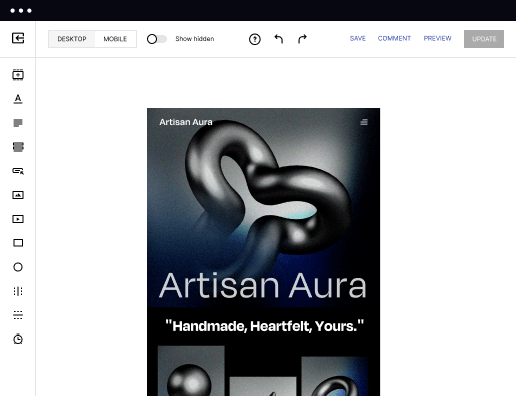Insert a horizontal divider line icon
Image resolution: width=516 pixels, height=396 pixels.
pyautogui.click(x=18, y=315)
